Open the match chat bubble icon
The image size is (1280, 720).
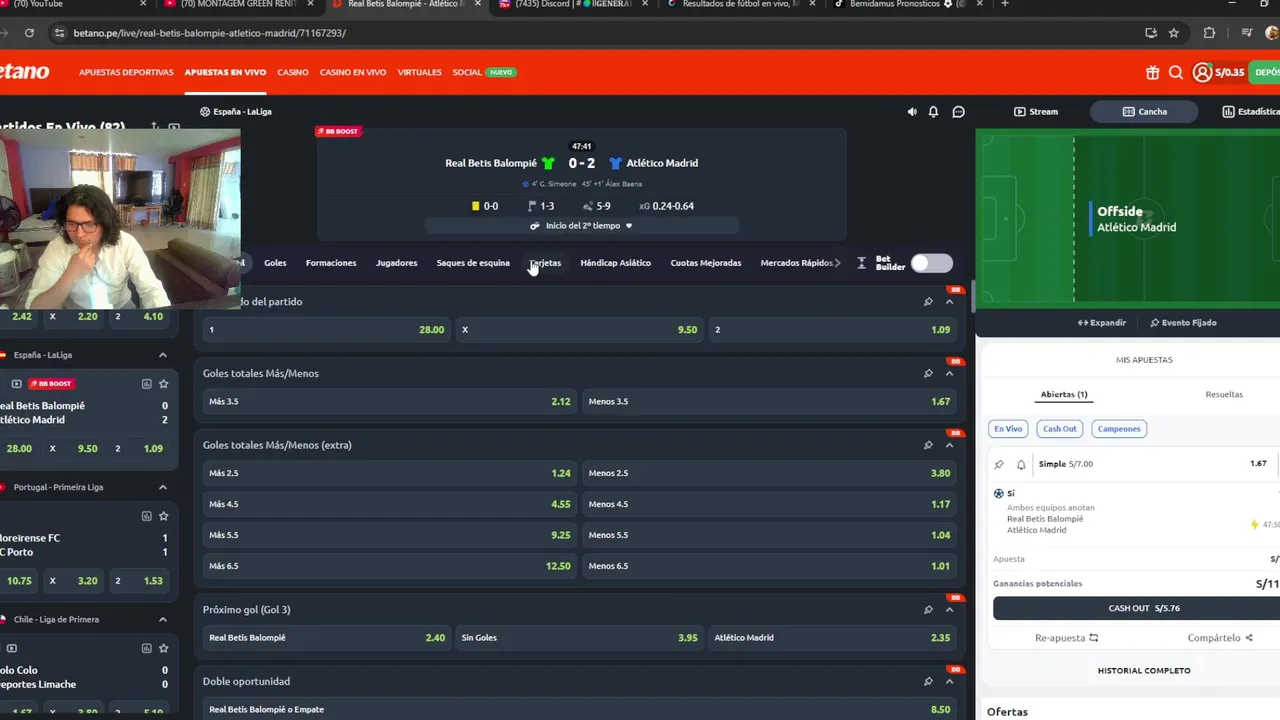pos(958,112)
